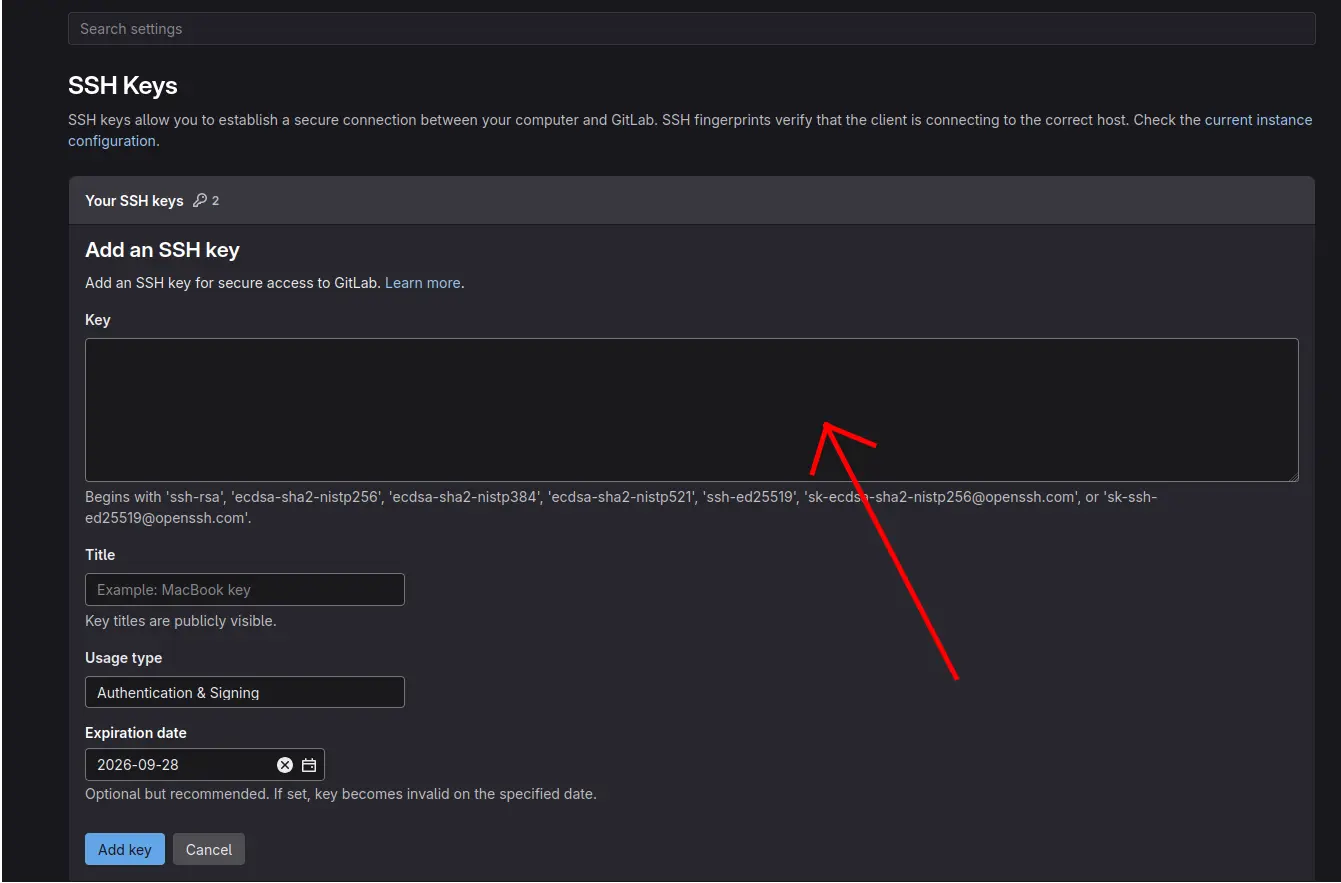The height and width of the screenshot is (883, 1341).
Task: Click the Usage type label
Action: tap(123, 658)
